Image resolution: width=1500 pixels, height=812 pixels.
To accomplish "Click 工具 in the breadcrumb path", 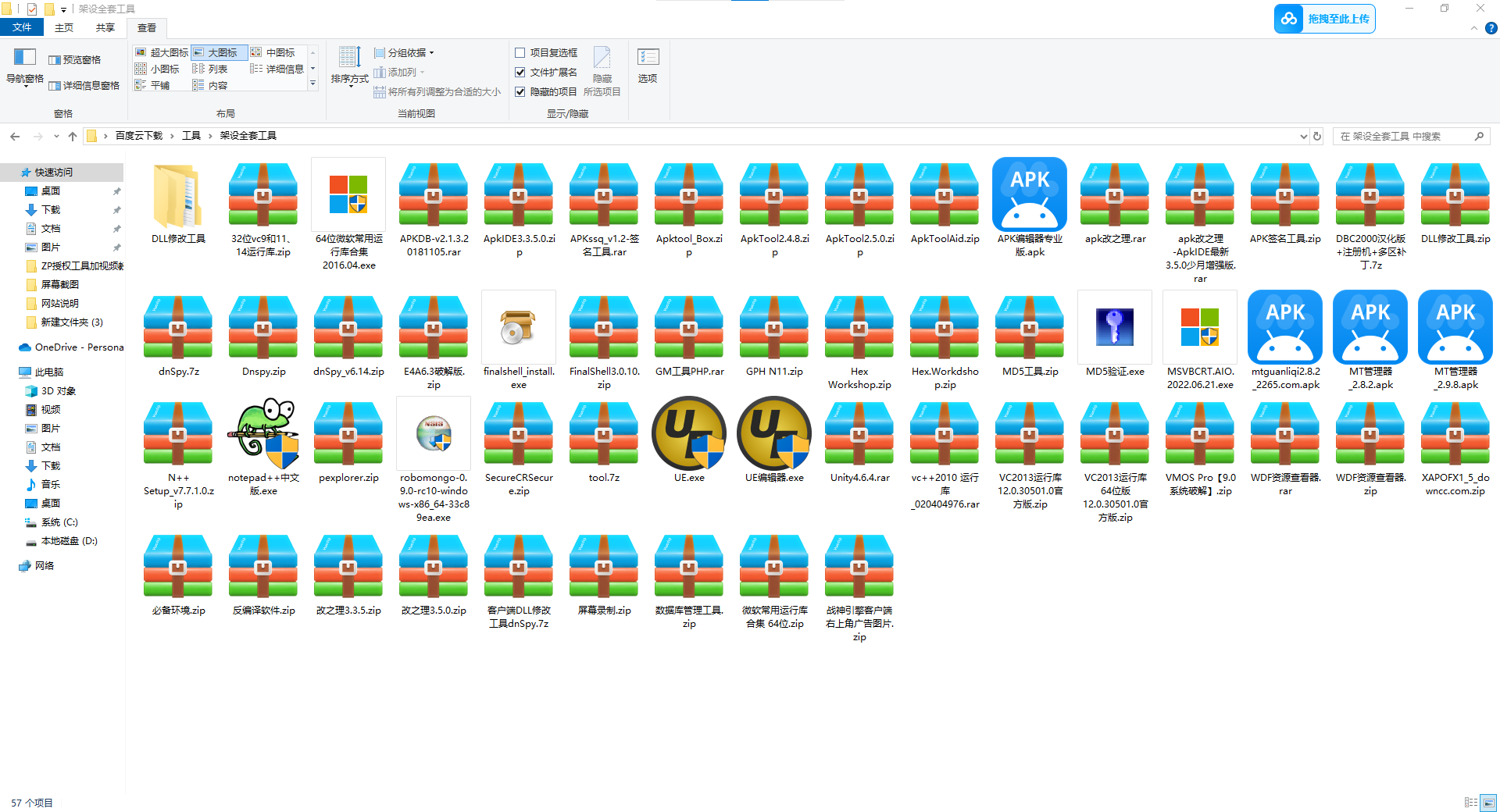I will pyautogui.click(x=191, y=136).
